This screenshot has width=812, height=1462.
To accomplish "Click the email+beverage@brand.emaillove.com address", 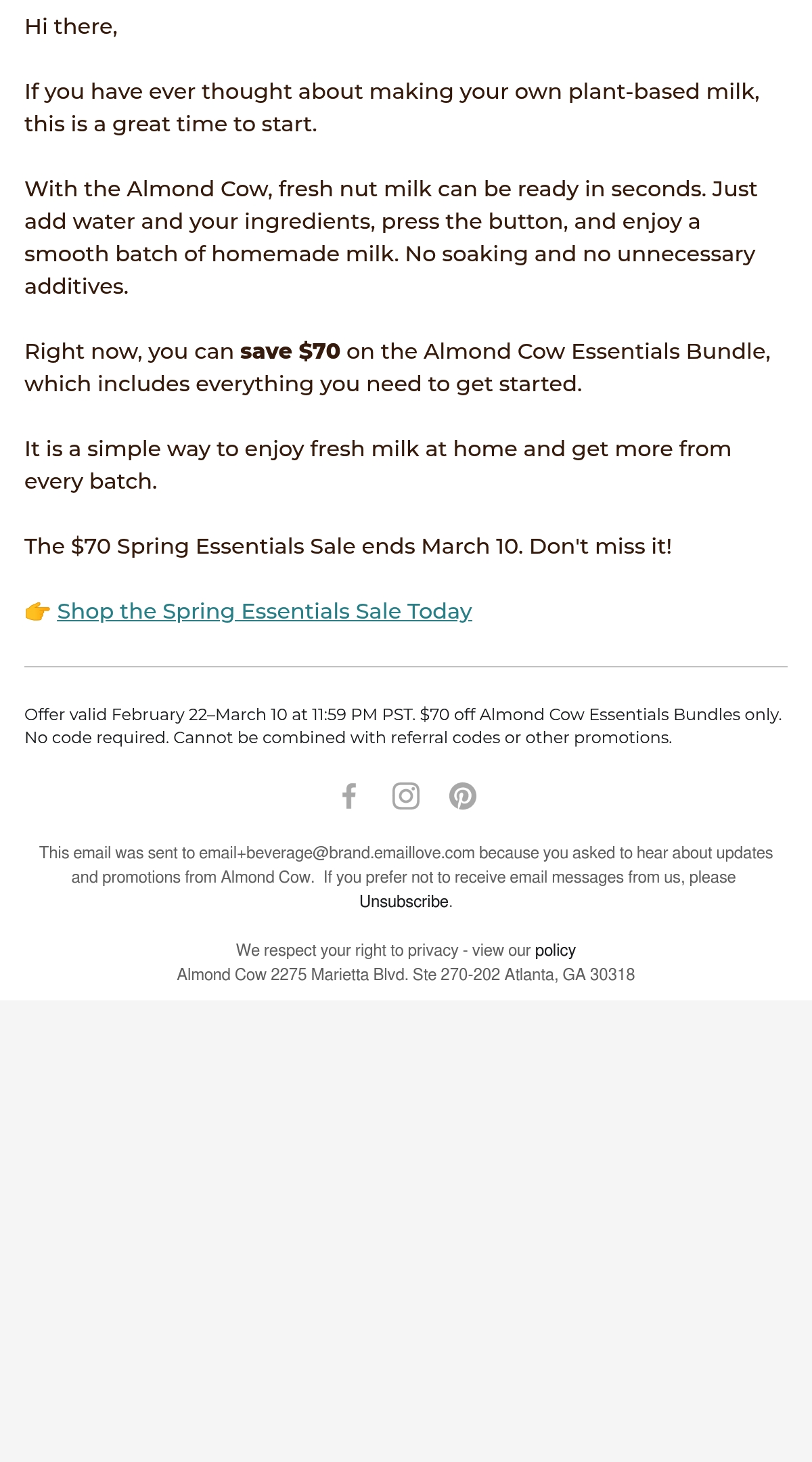I will [x=337, y=853].
